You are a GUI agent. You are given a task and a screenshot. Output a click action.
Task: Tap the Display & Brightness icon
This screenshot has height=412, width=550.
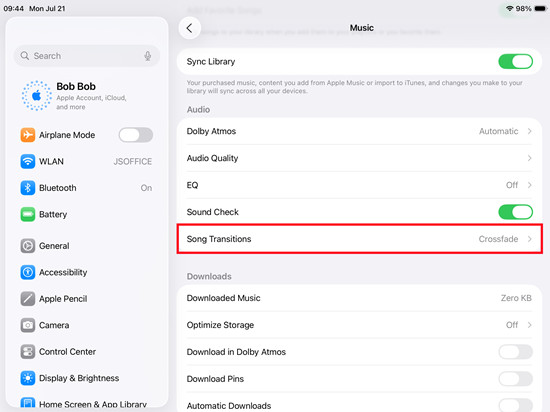click(x=28, y=378)
